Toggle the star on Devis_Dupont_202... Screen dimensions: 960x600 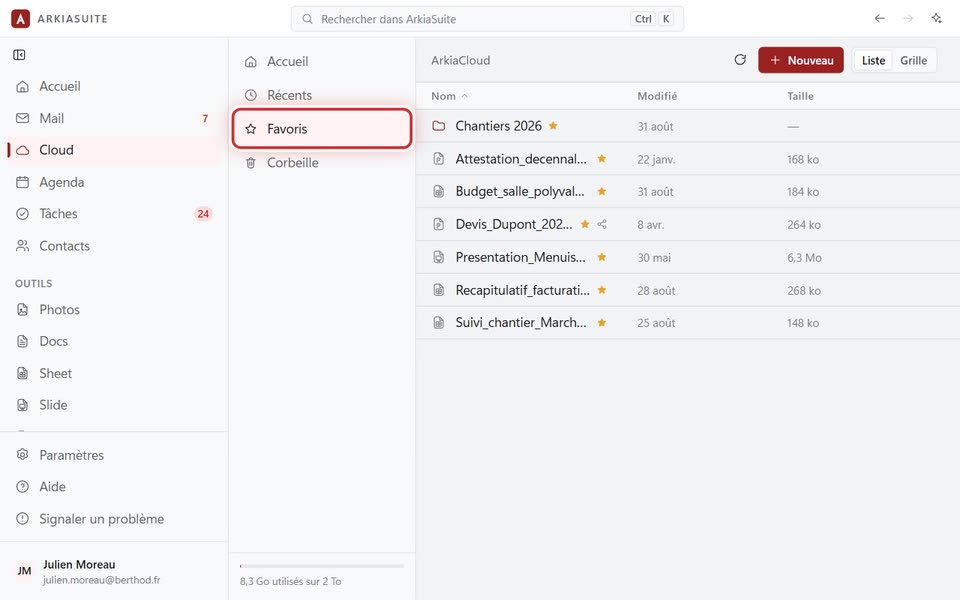click(585, 224)
